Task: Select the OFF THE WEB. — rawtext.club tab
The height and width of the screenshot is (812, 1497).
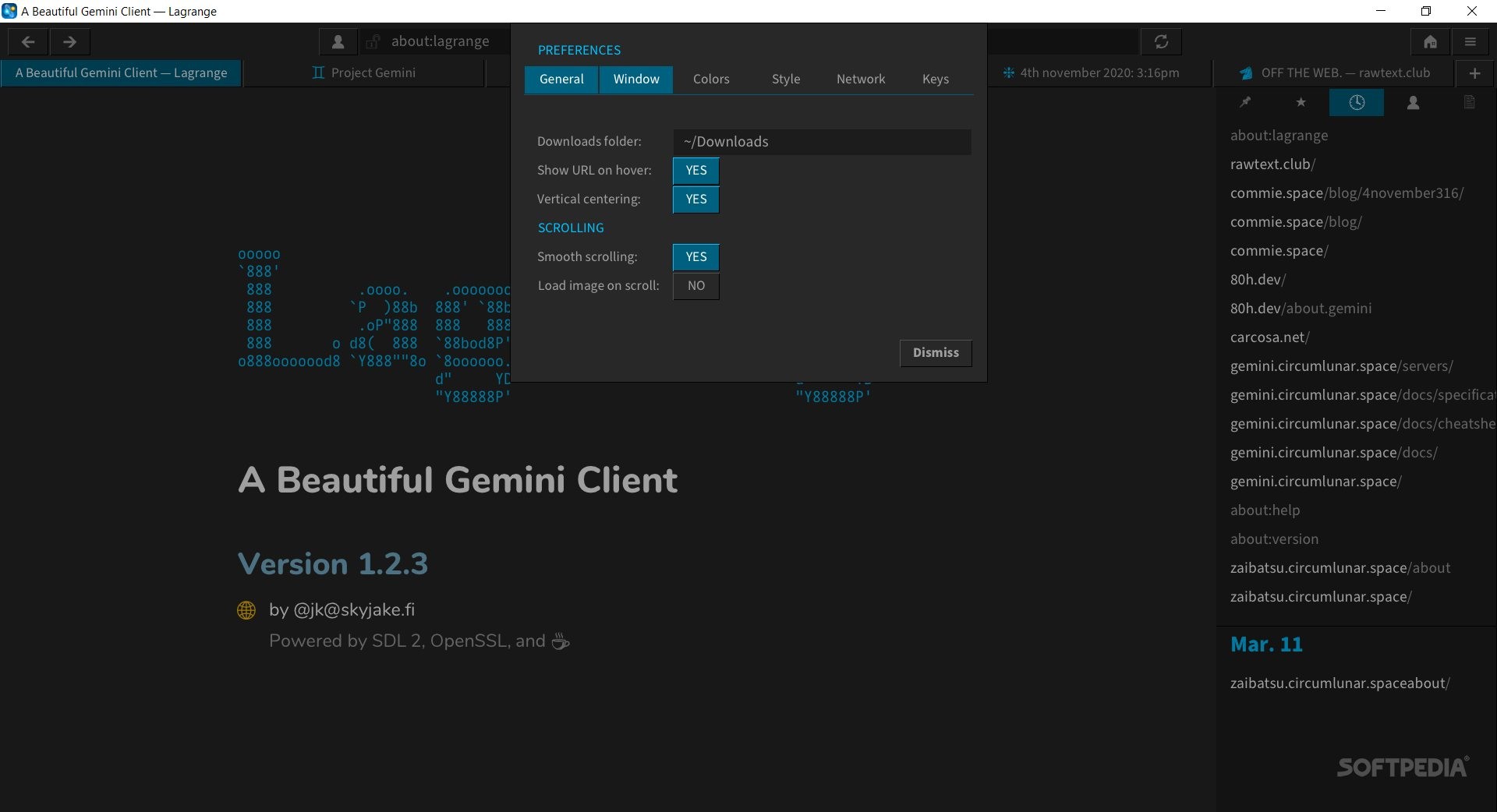Action: click(x=1335, y=73)
